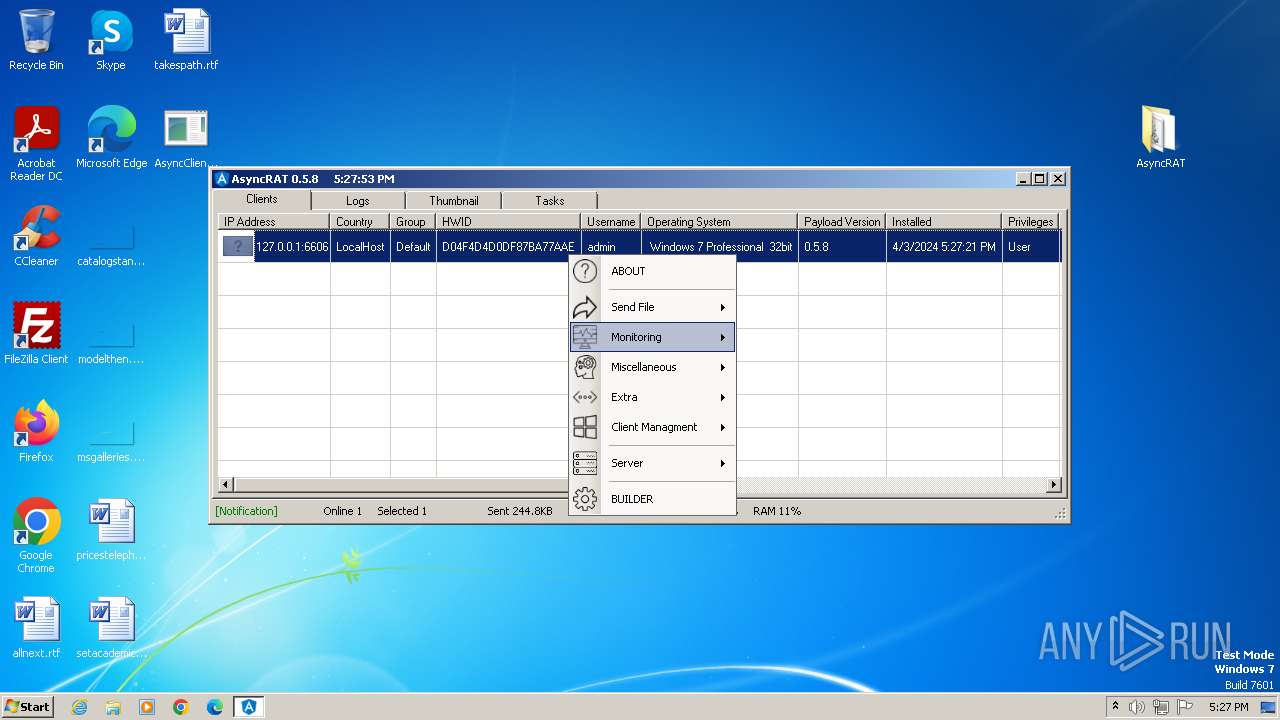Click AsyncRAT taskbar icon
The image size is (1280, 720).
pos(249,707)
